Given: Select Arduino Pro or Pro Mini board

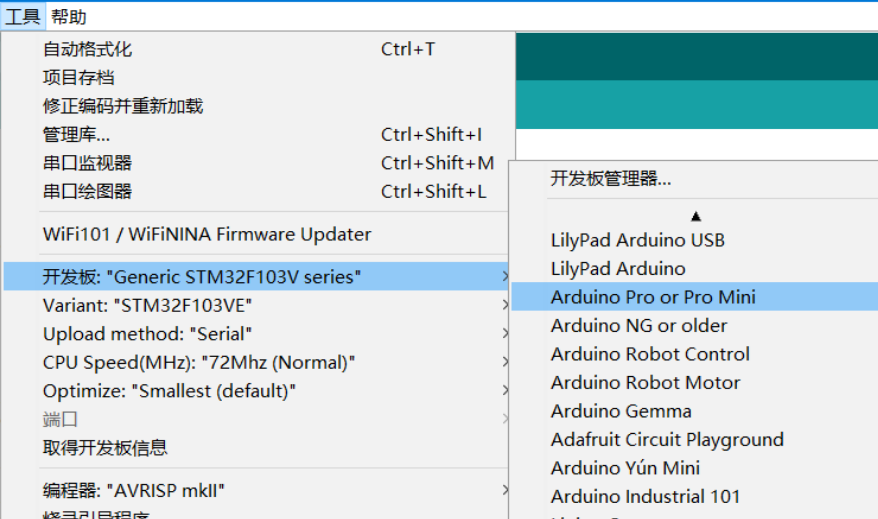Looking at the screenshot, I should (694, 297).
